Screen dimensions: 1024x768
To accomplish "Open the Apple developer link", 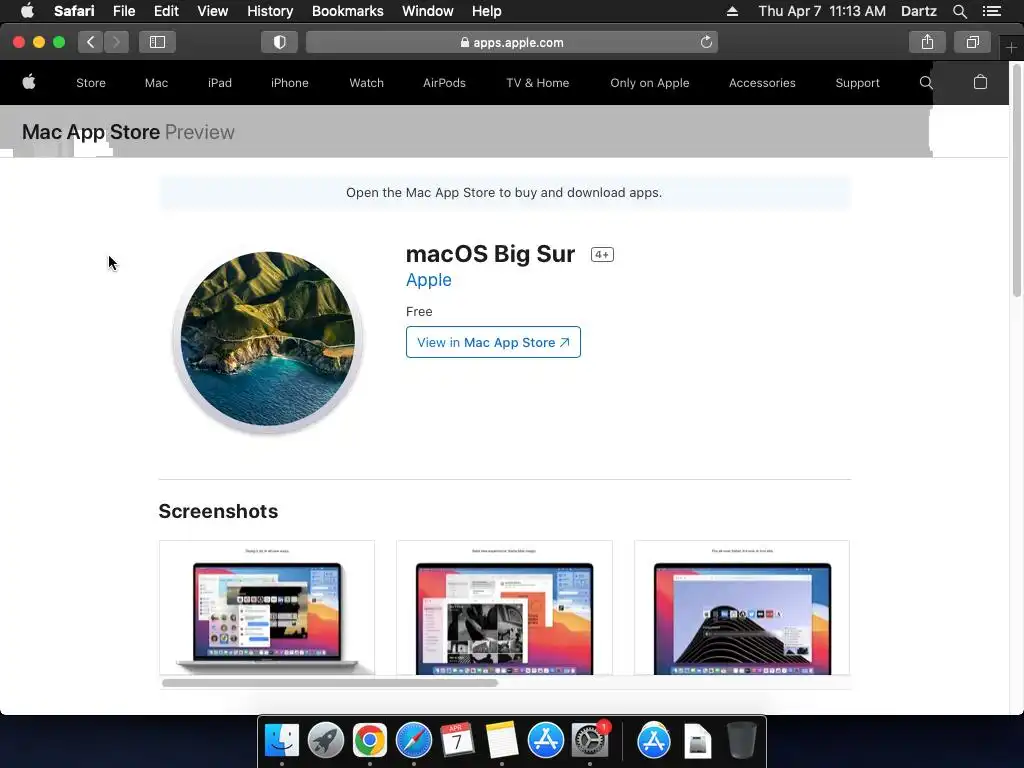I will point(428,280).
